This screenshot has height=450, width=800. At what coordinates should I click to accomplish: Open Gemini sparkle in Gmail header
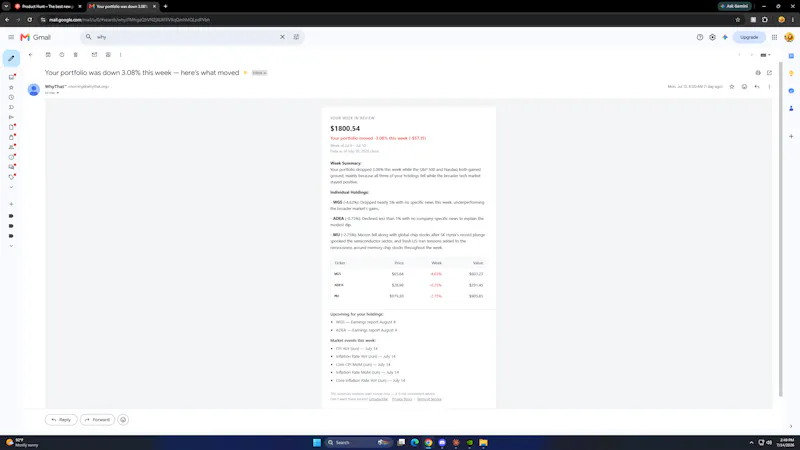coord(725,37)
